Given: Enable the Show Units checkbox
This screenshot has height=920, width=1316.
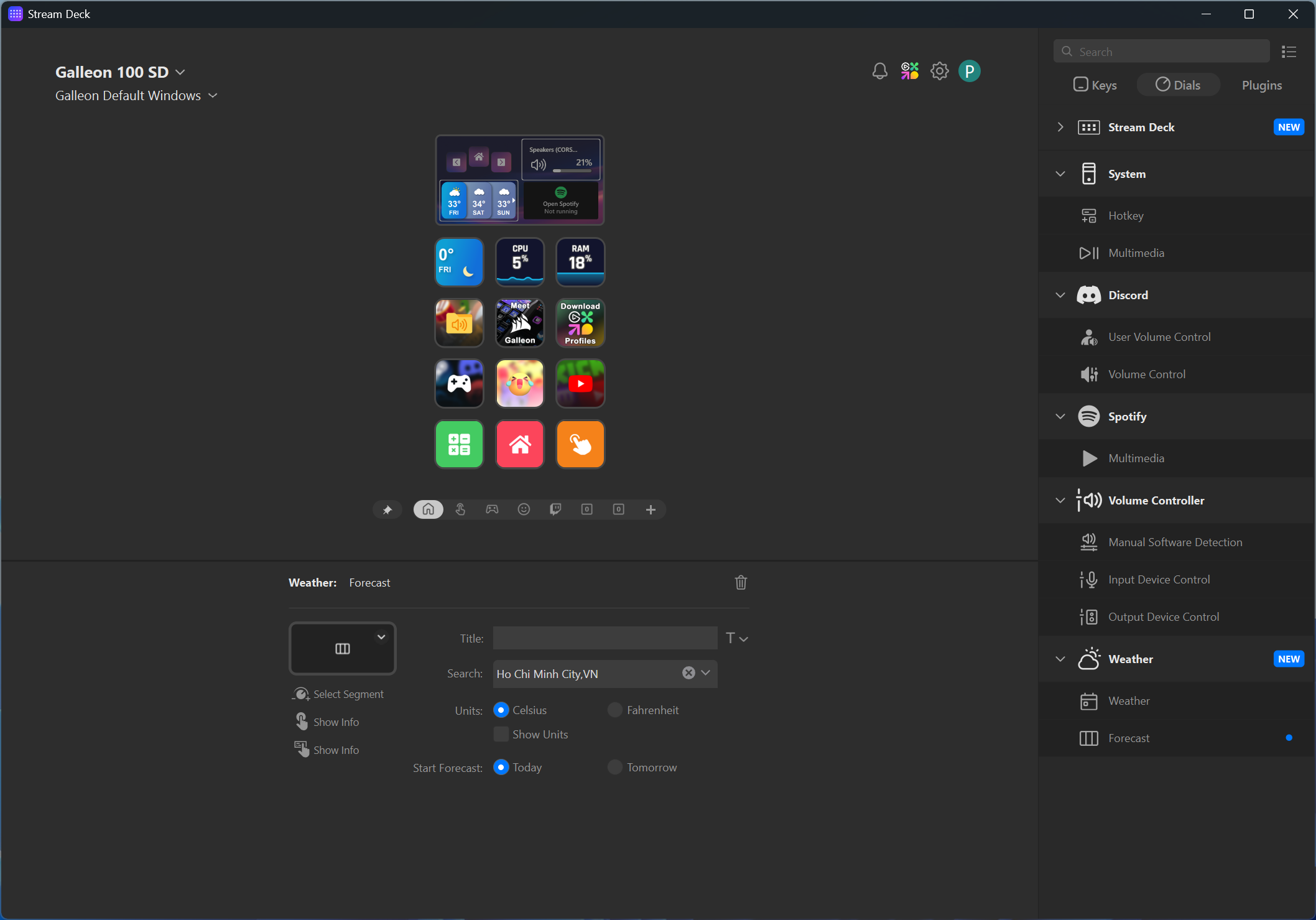Looking at the screenshot, I should point(501,734).
